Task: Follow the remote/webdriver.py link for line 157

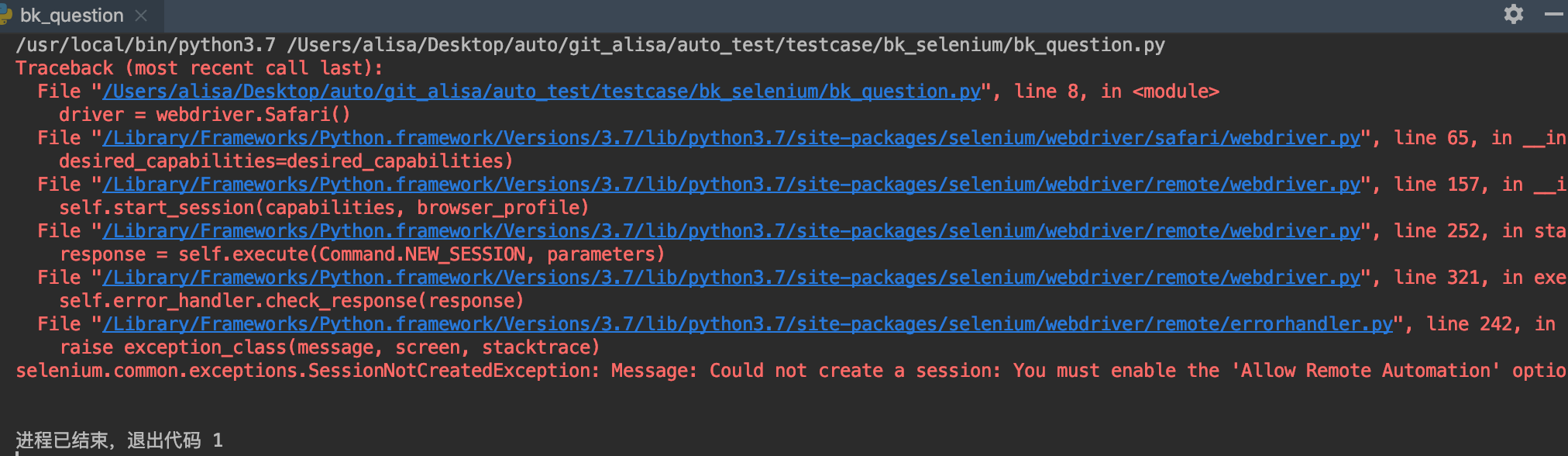Action: pos(731,185)
